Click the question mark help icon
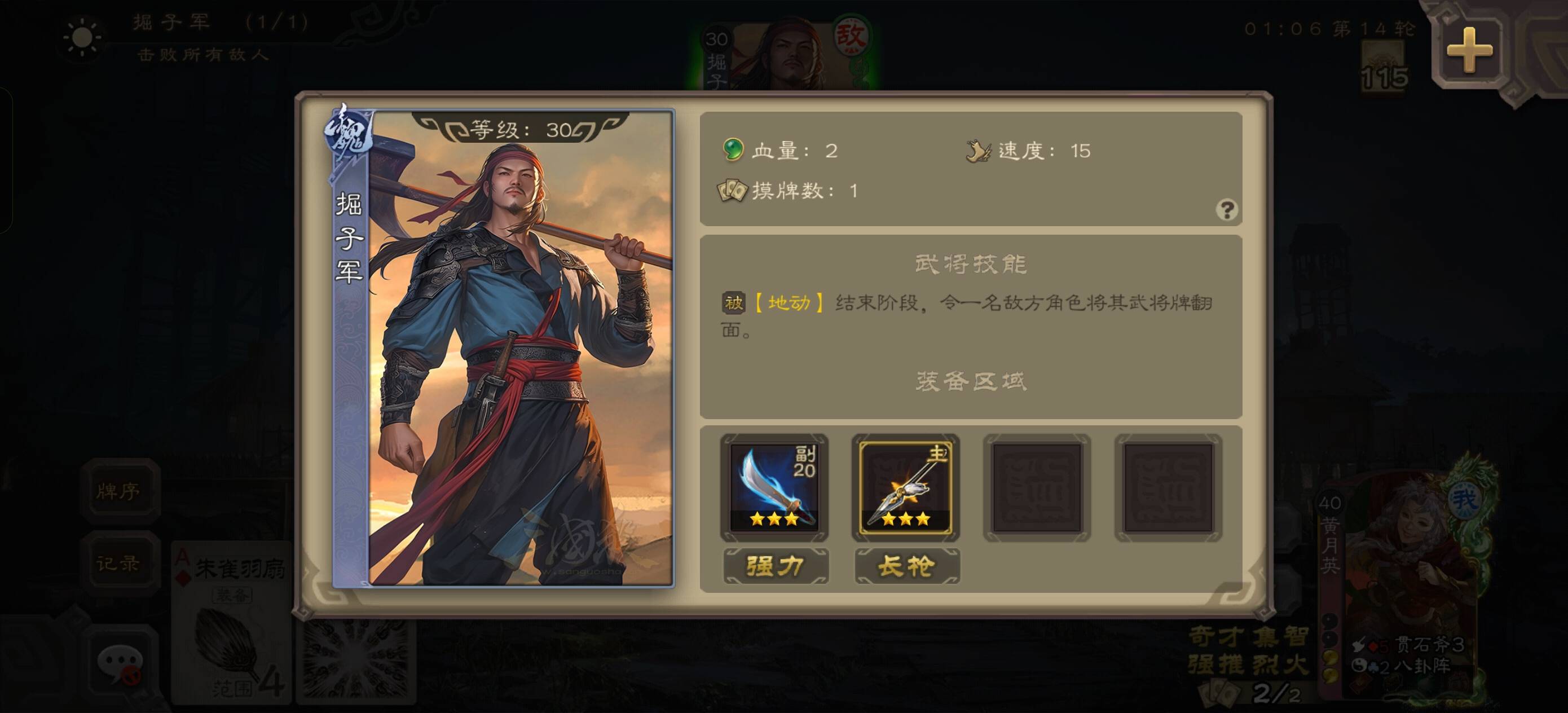The image size is (1568, 713). [x=1226, y=210]
